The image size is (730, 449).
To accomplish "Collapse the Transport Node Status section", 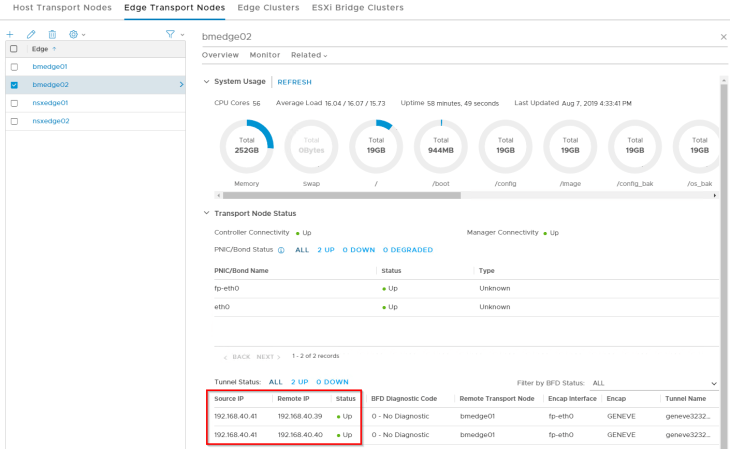I will tap(206, 213).
